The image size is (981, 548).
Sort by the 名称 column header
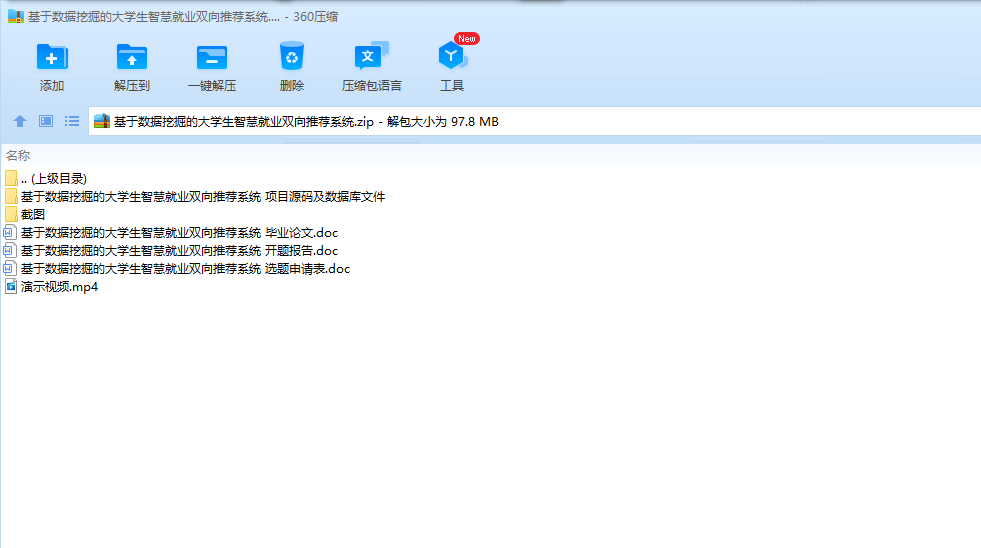[x=18, y=155]
